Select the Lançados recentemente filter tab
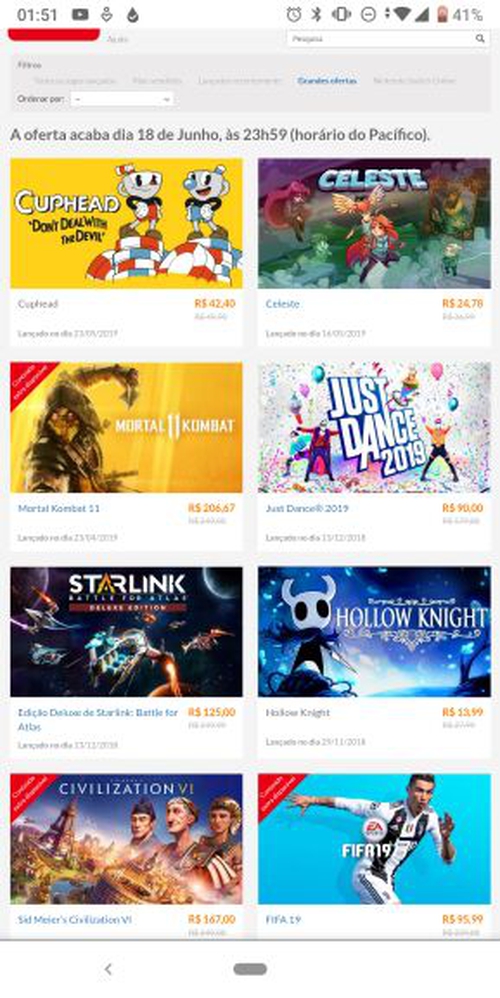Viewport: 500px width, 998px height. point(240,81)
